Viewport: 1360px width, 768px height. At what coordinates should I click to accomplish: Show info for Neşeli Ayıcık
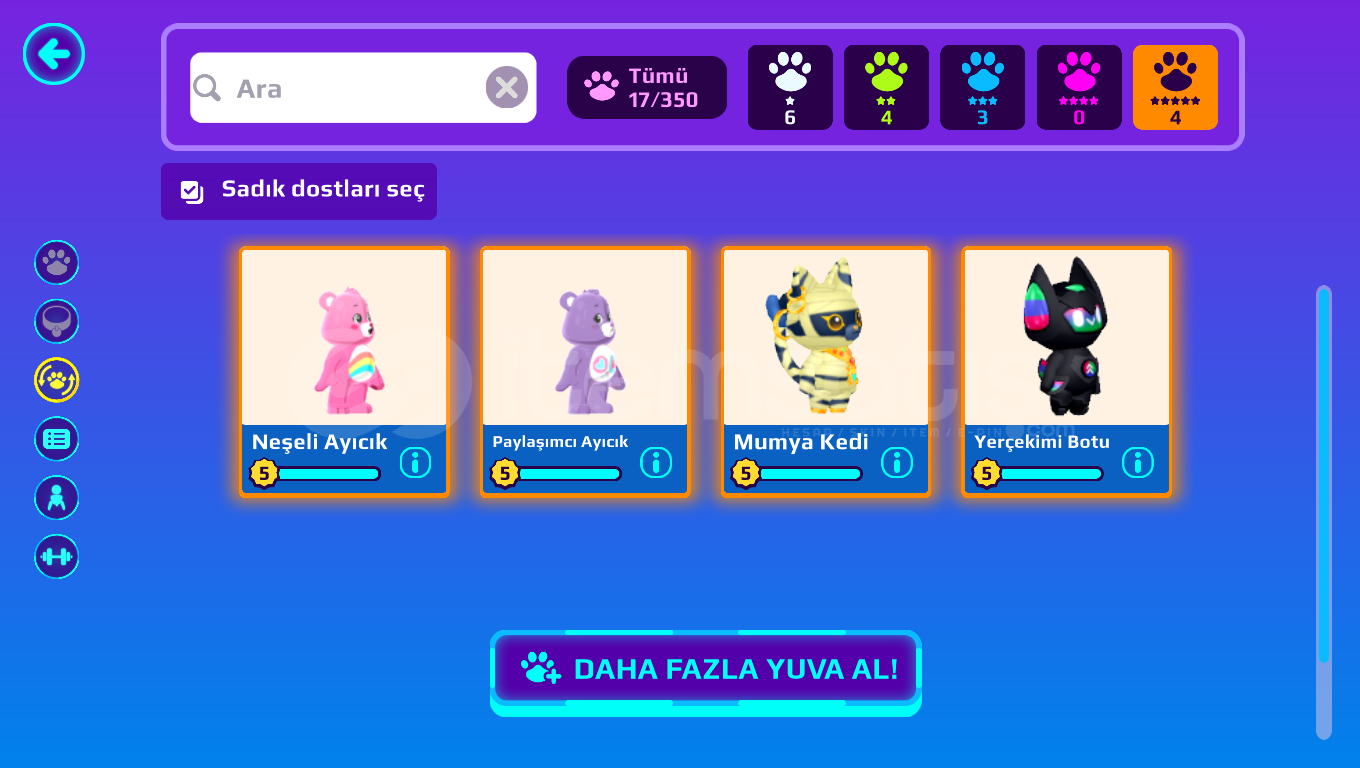point(415,462)
